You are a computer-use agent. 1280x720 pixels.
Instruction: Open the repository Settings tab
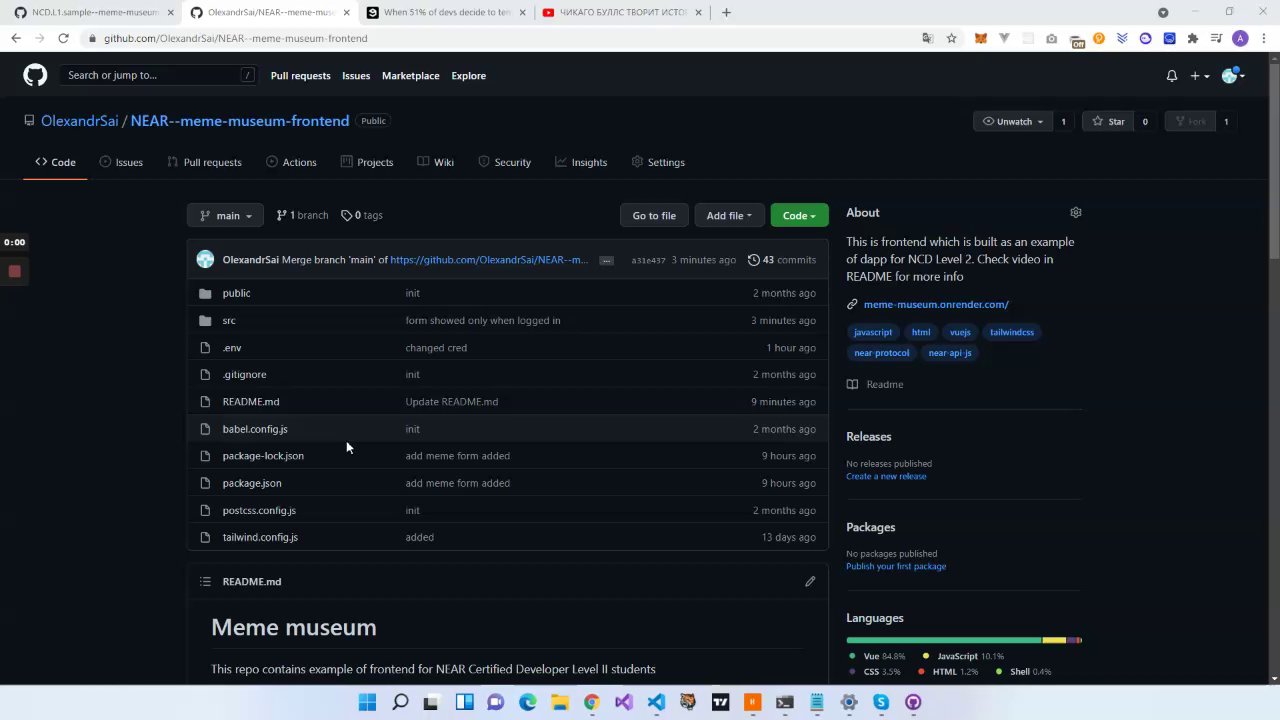coord(658,162)
